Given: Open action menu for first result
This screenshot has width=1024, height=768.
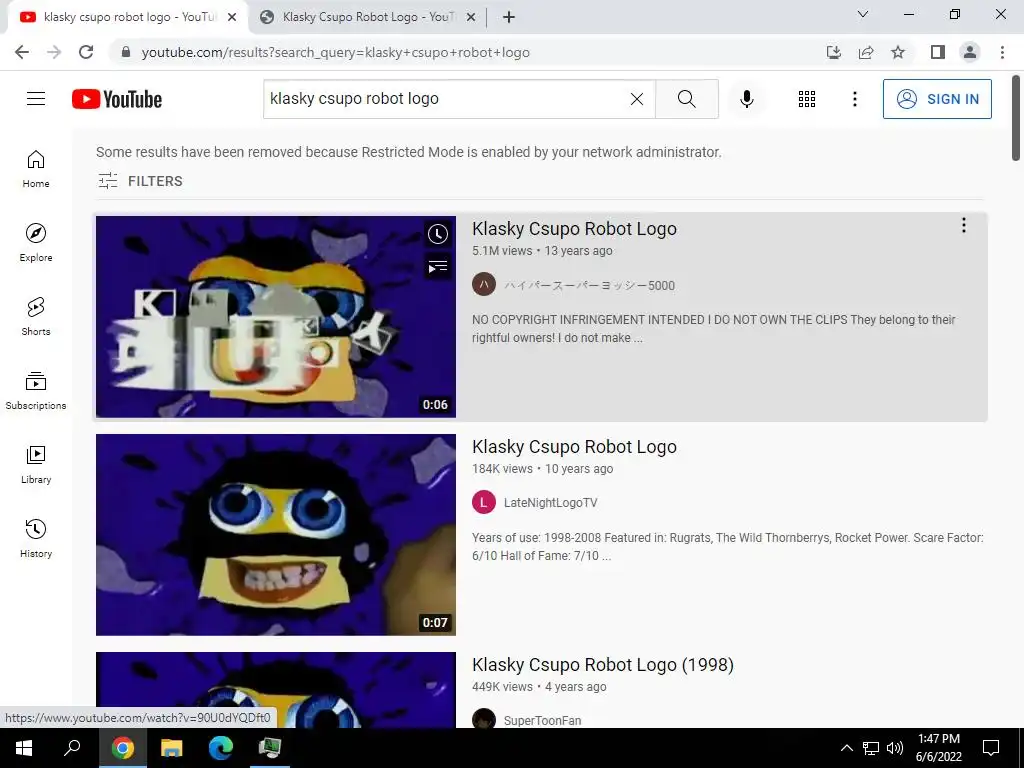Looking at the screenshot, I should click(x=963, y=225).
